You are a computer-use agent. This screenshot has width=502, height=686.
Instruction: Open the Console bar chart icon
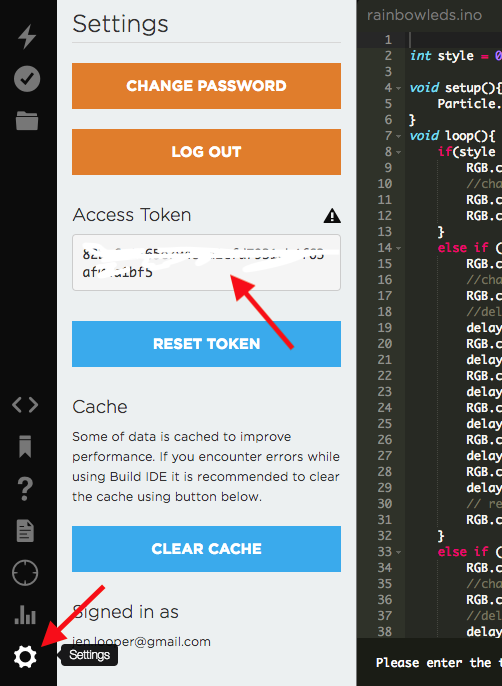coord(25,614)
